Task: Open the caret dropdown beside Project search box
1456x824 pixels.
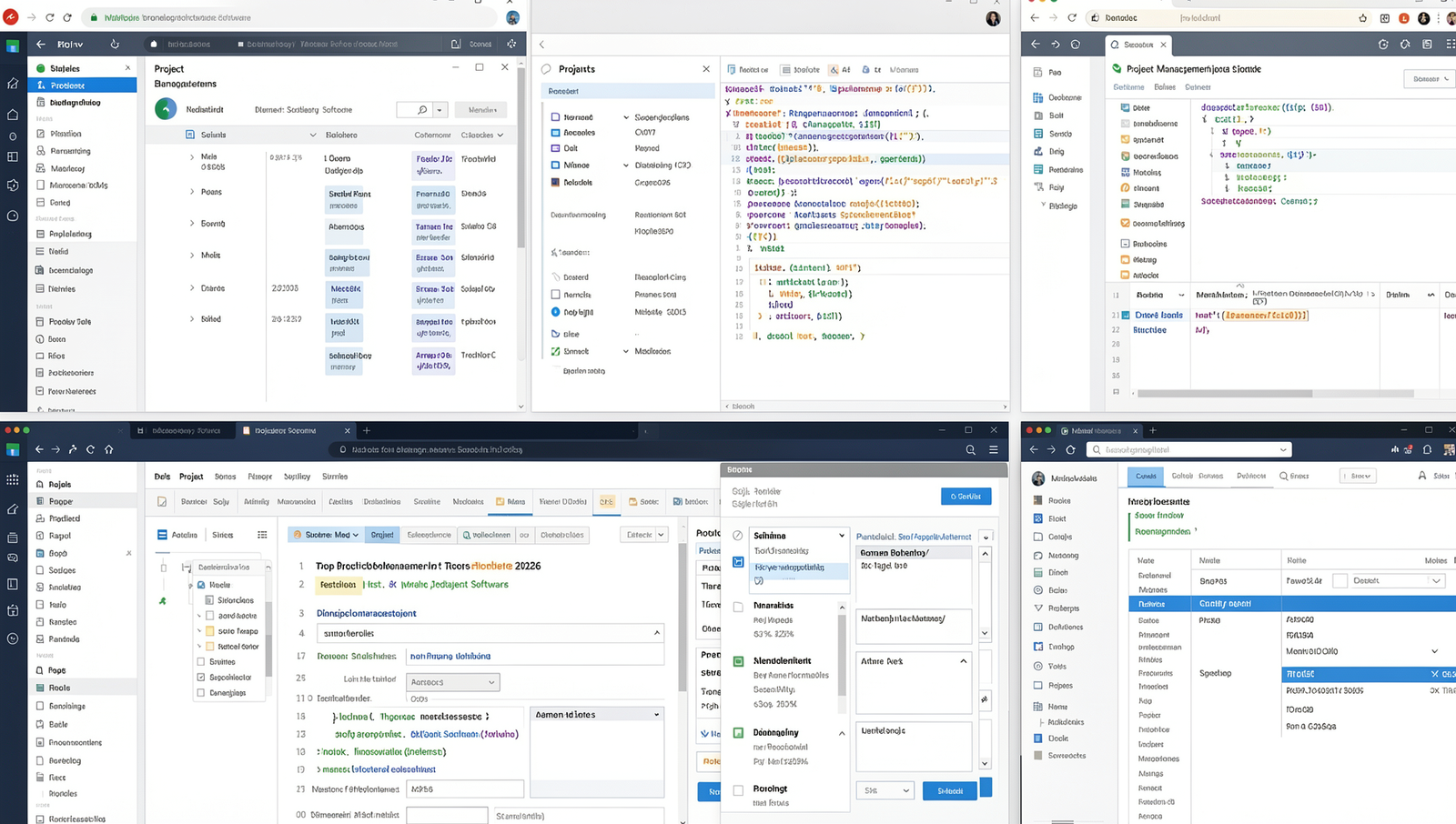Action: (x=440, y=110)
